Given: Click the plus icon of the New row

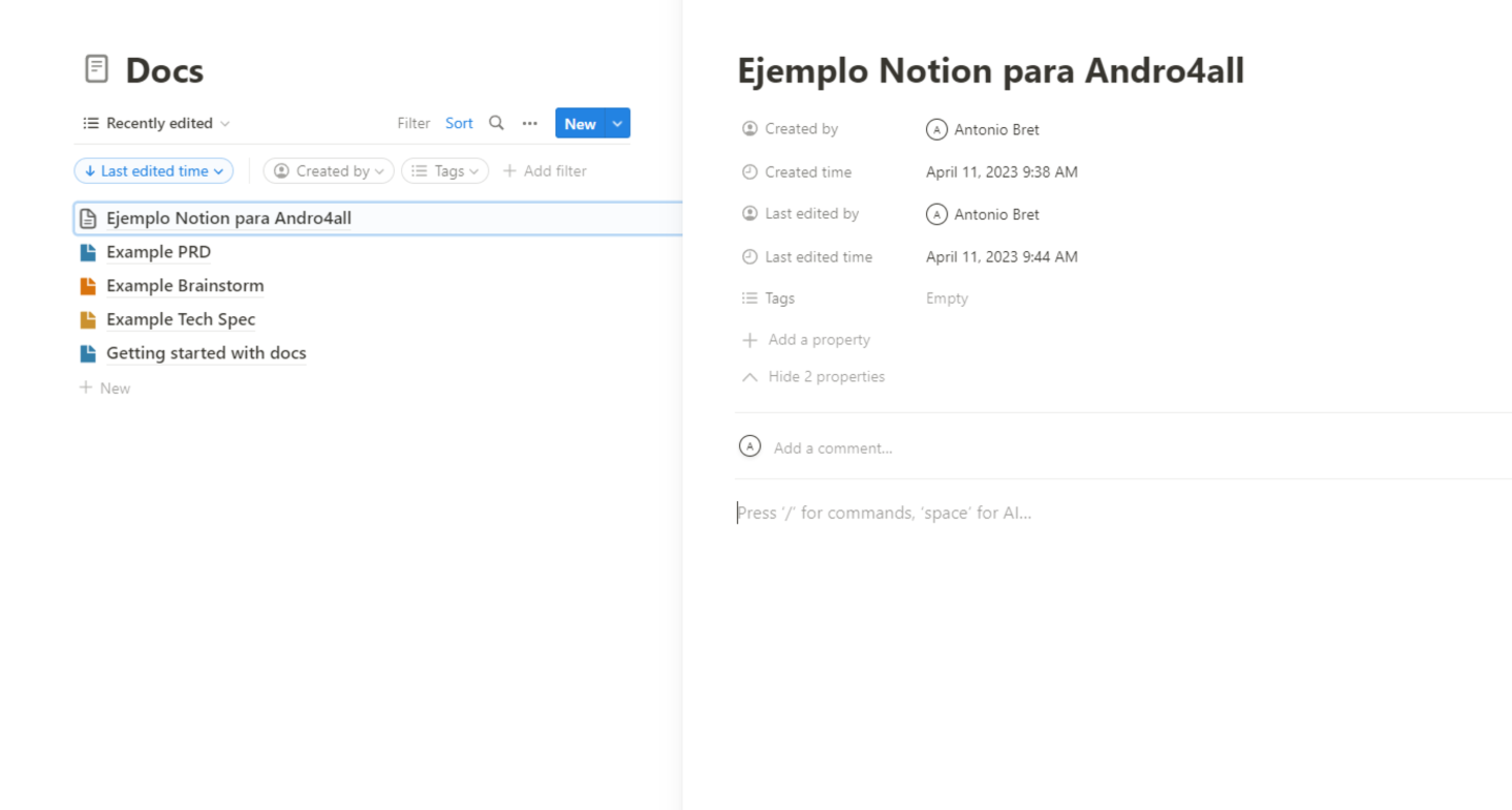Looking at the screenshot, I should [x=86, y=387].
